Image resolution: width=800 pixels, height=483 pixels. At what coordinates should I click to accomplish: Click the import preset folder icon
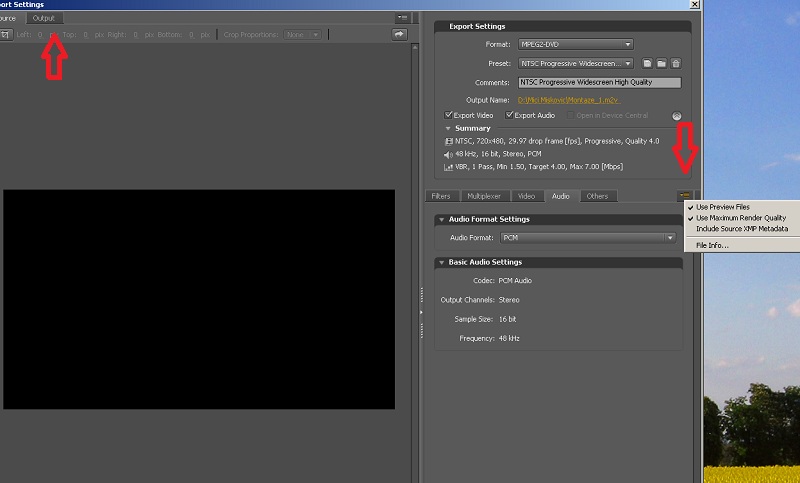(661, 63)
